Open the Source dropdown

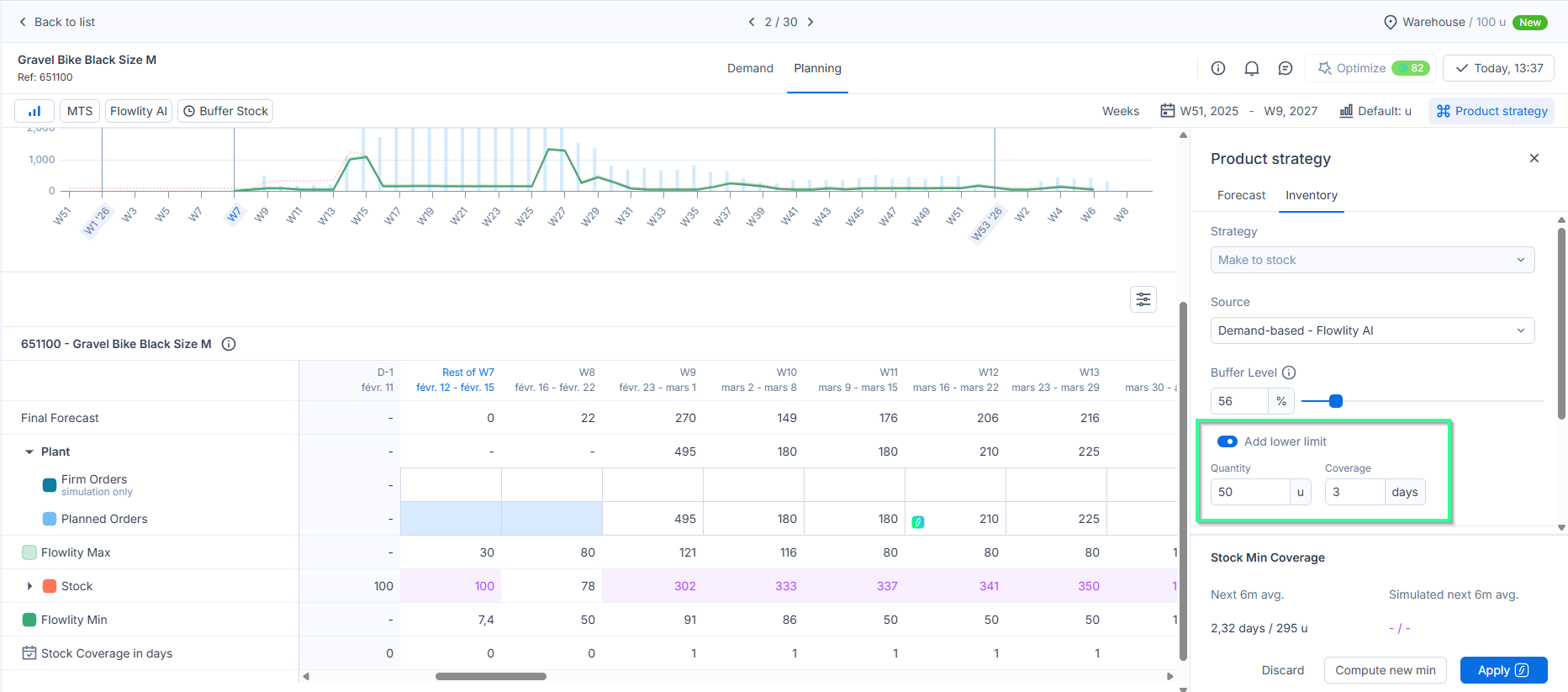pos(1371,330)
